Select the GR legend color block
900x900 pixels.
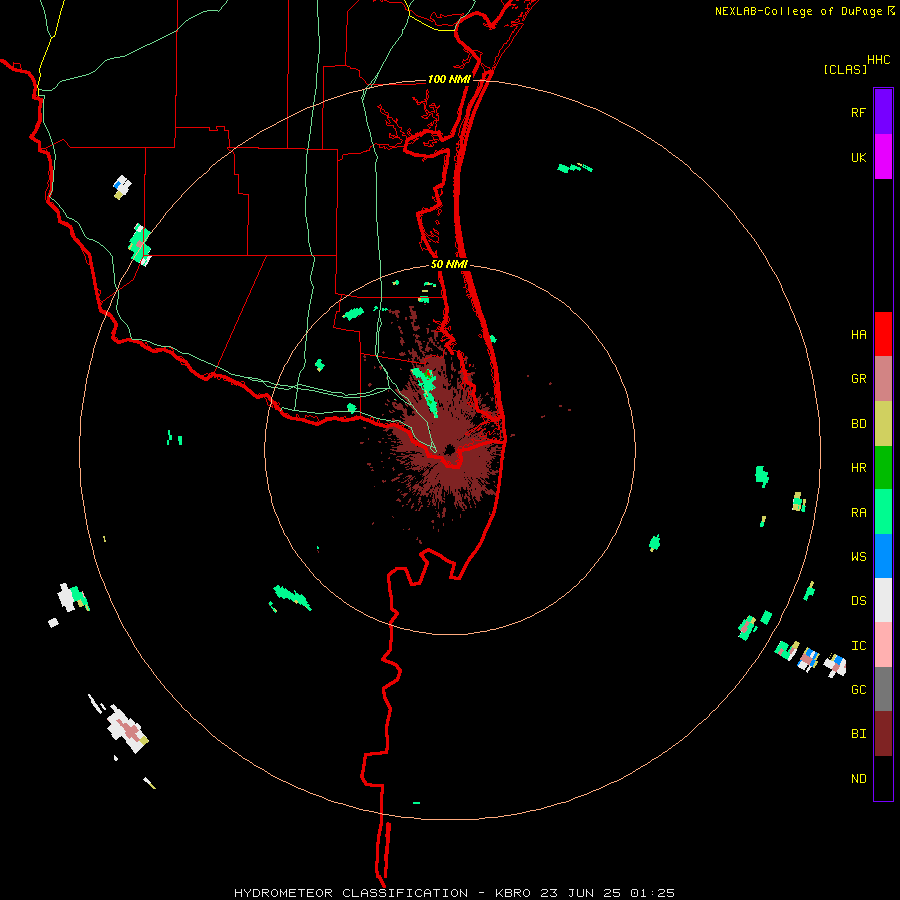(x=883, y=378)
